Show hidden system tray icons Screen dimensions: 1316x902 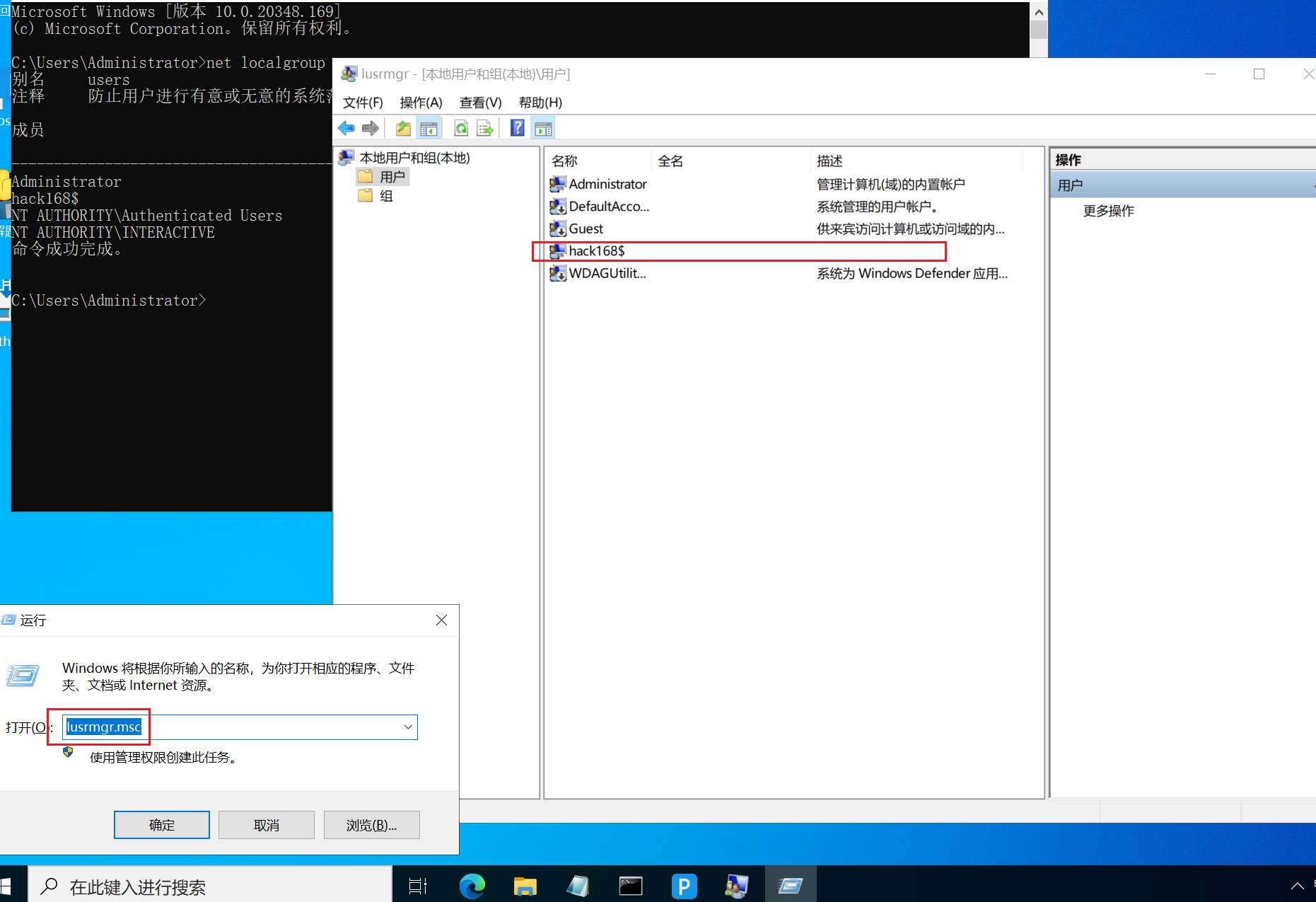pyautogui.click(x=1297, y=886)
